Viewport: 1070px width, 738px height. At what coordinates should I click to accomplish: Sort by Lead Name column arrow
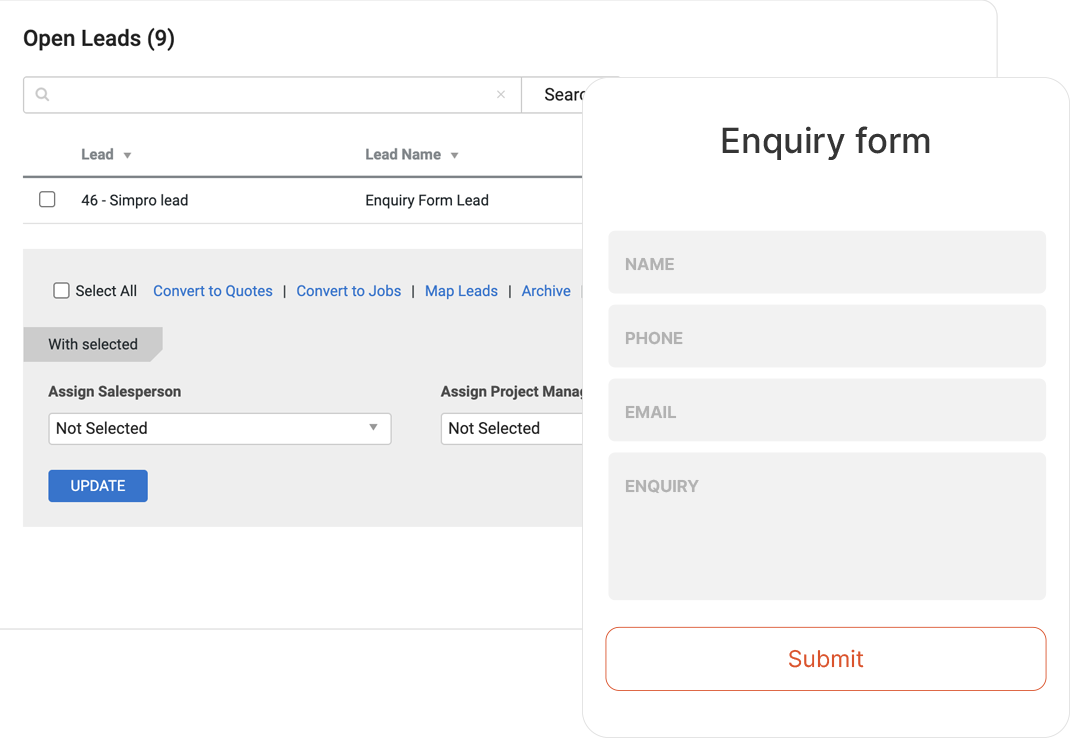pos(454,155)
